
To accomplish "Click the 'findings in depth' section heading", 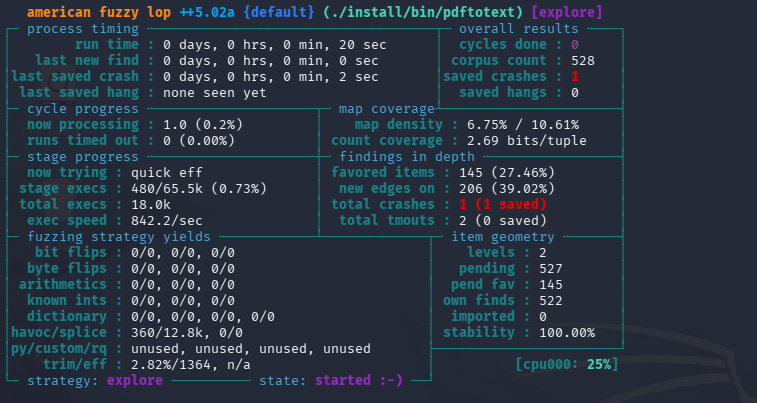I will 407,157.
